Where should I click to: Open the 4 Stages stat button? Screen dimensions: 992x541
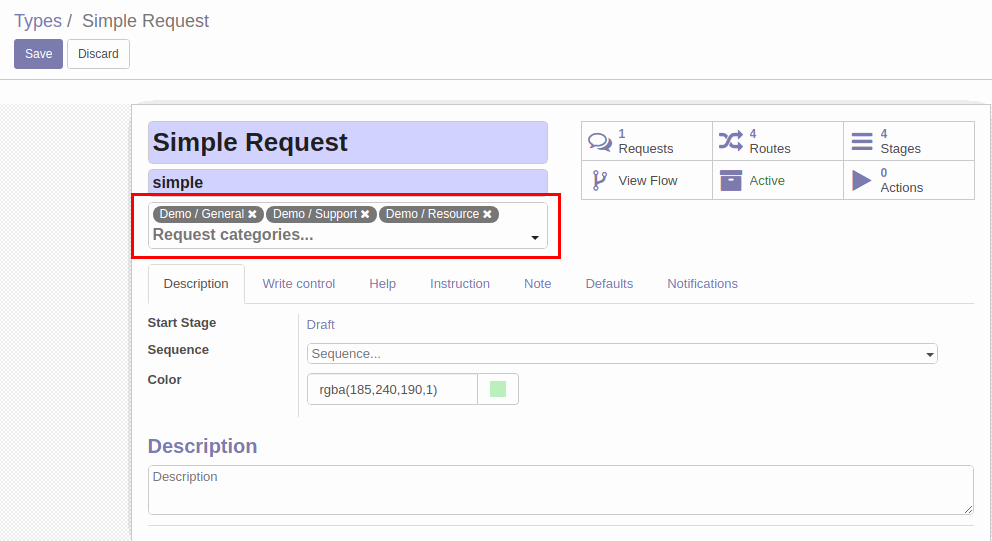908,141
